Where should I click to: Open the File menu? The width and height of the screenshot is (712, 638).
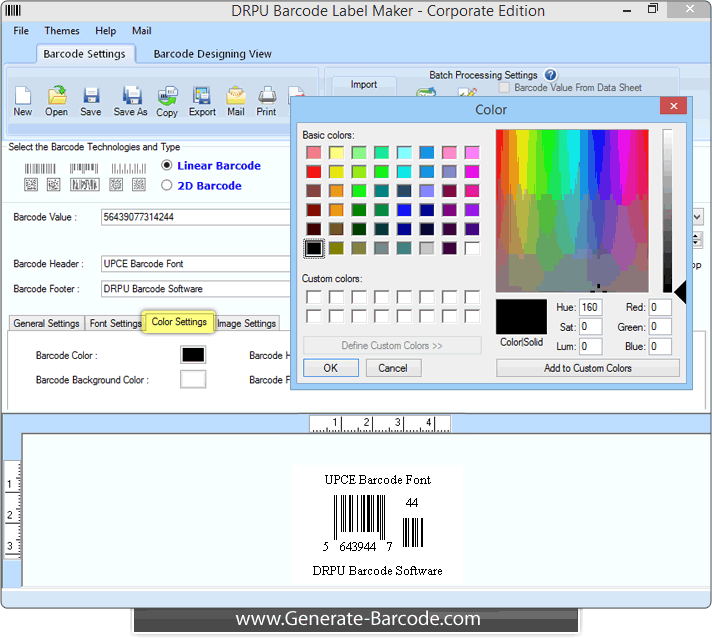tap(21, 31)
